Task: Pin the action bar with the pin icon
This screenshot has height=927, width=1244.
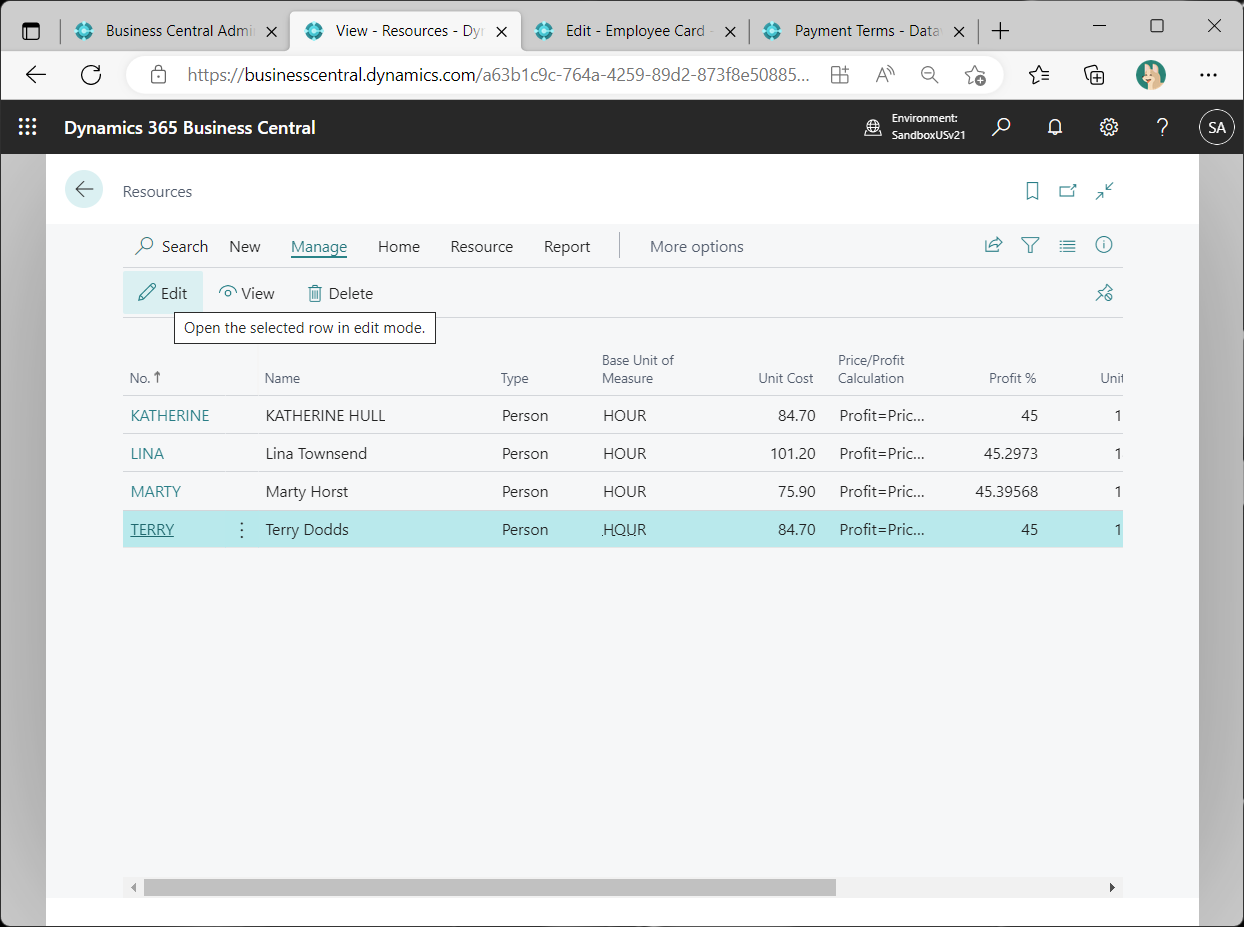Action: coord(1104,293)
